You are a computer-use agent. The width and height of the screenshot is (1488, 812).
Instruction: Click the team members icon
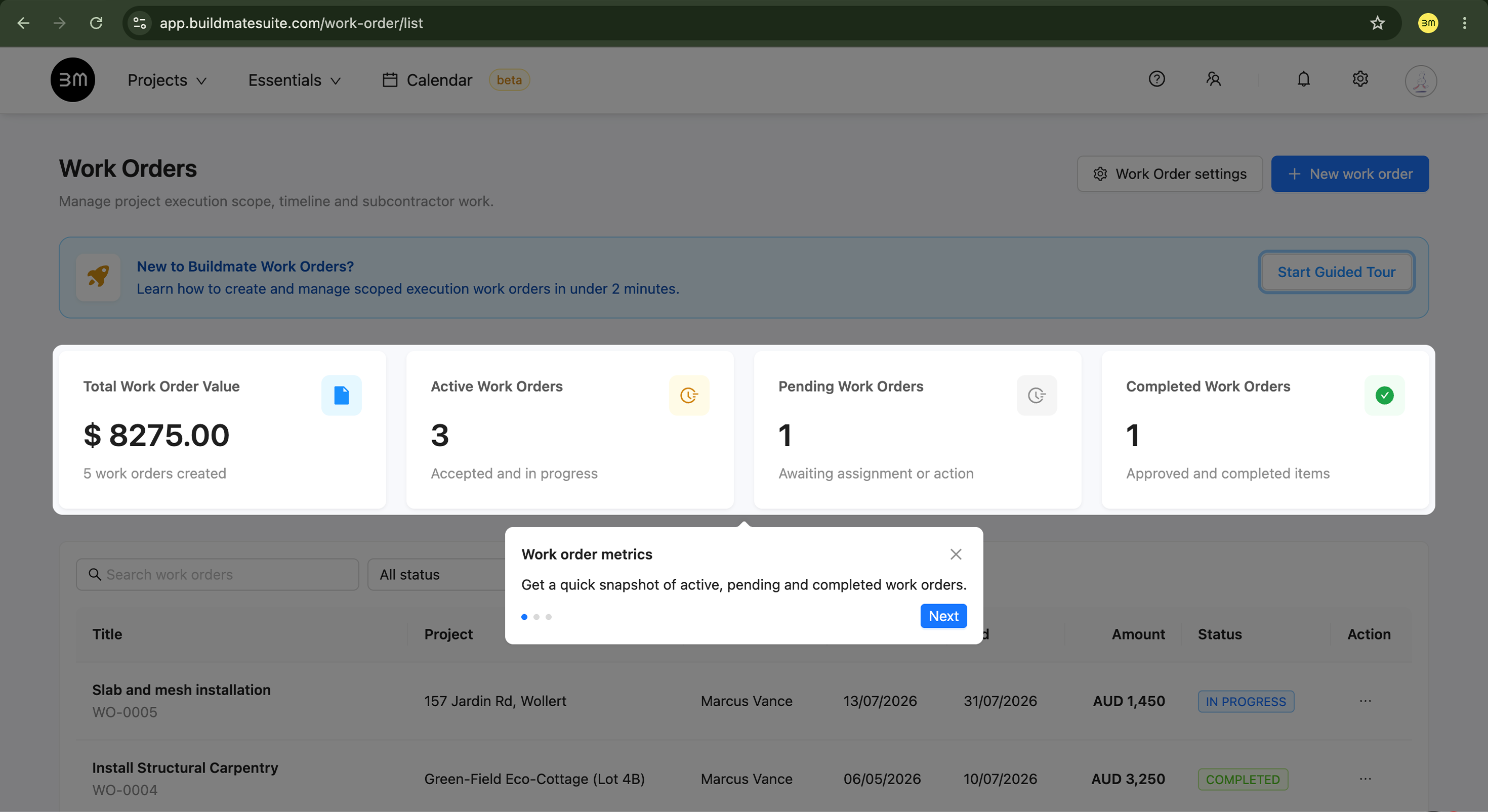click(1213, 78)
